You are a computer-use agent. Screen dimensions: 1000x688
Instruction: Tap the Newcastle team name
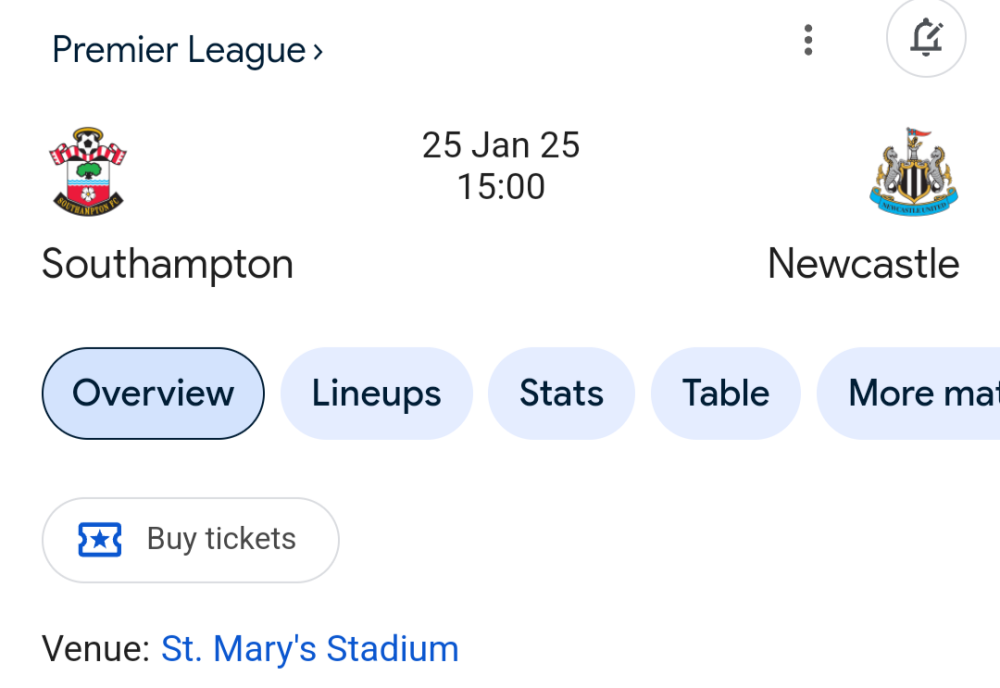[863, 264]
